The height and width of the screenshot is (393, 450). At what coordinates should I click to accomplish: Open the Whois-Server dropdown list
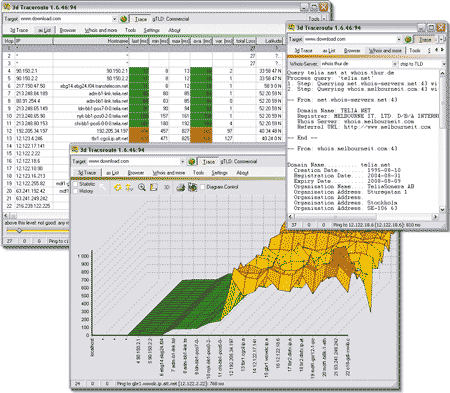(395, 64)
